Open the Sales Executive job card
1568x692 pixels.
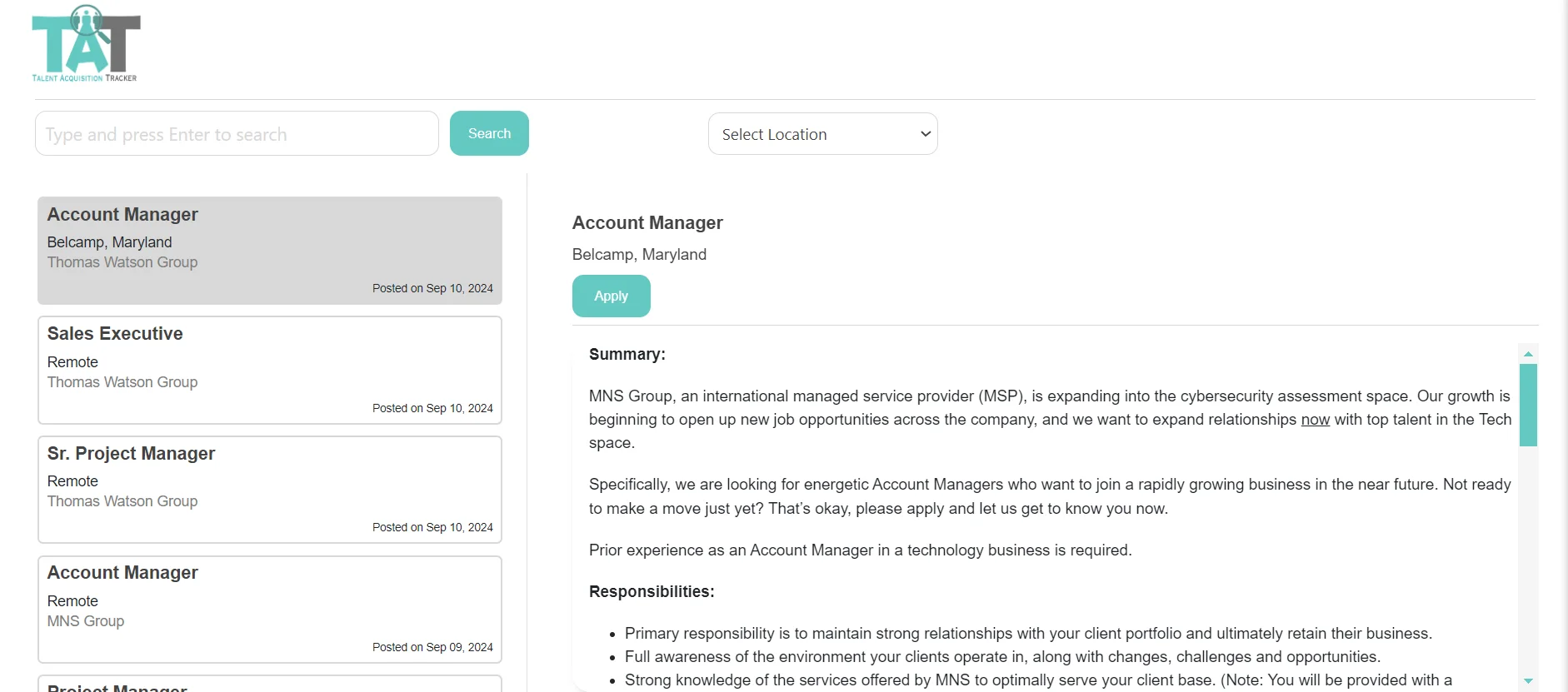tap(270, 370)
